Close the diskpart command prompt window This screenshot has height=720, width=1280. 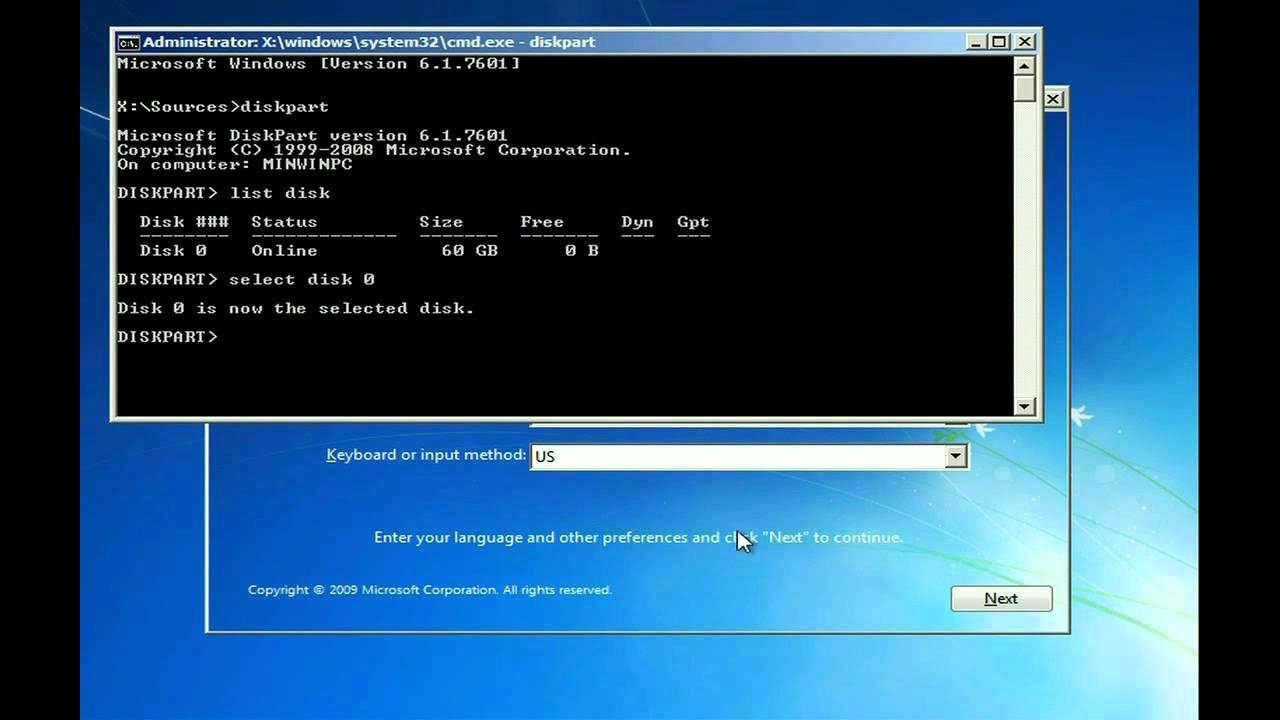click(x=1024, y=42)
